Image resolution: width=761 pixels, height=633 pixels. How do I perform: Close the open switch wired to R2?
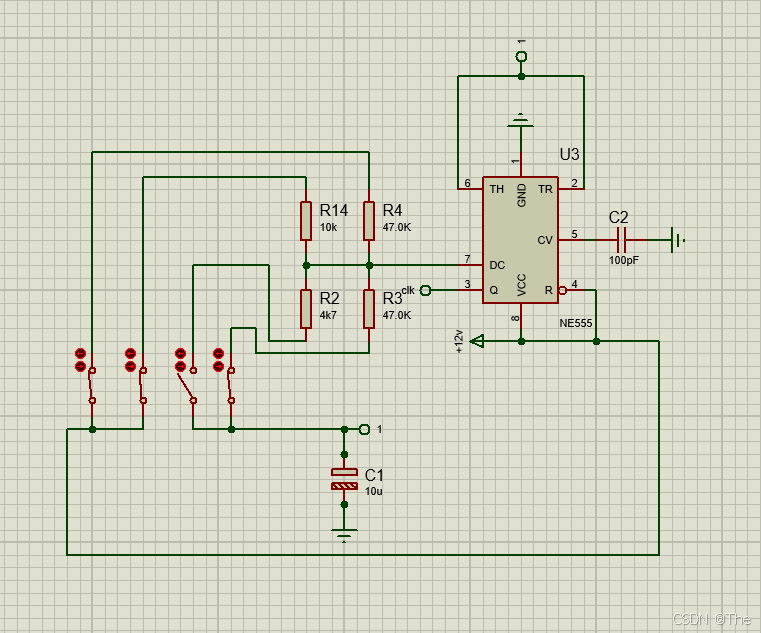pos(187,385)
